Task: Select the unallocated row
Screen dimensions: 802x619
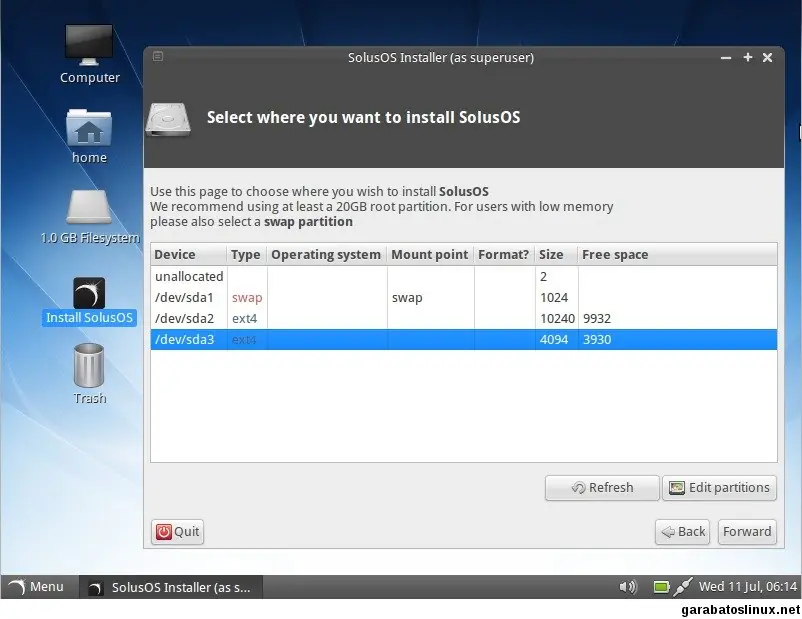Action: (464, 276)
